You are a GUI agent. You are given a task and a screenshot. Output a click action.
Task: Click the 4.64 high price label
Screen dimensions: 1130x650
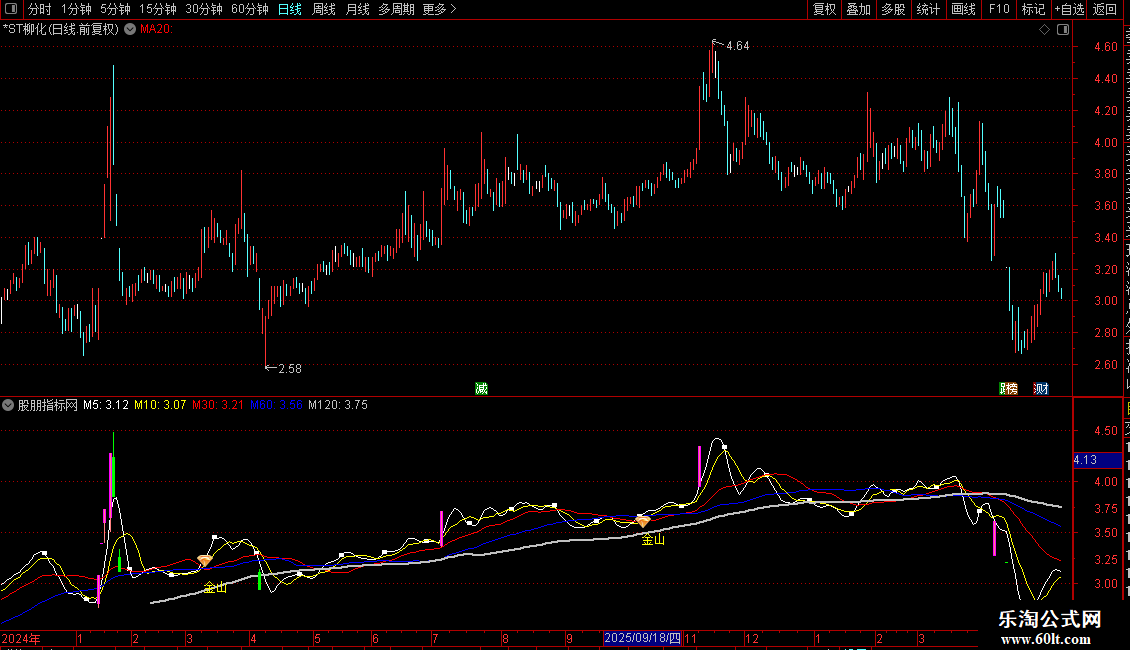coord(737,46)
